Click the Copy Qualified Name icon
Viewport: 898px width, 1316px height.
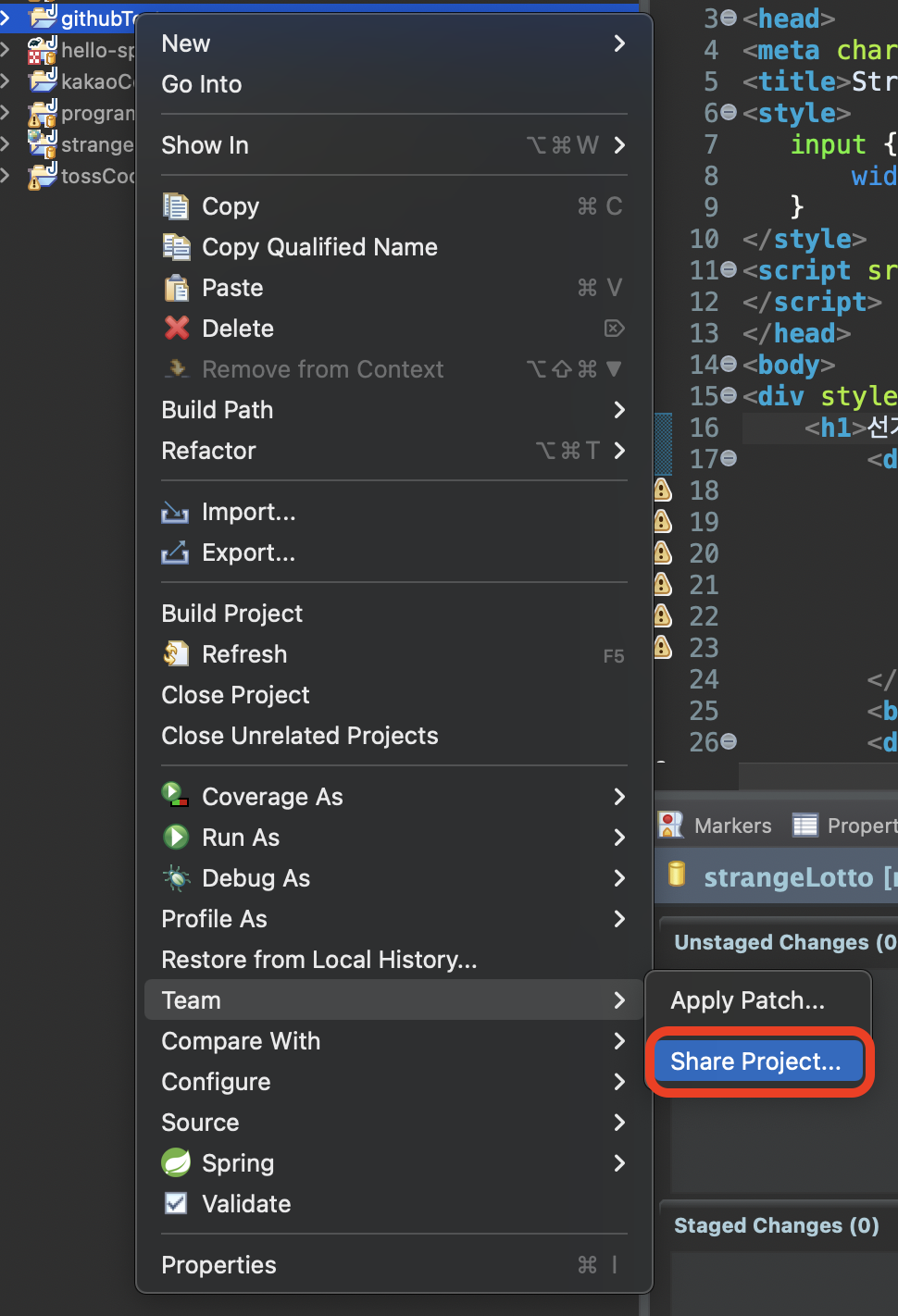(176, 246)
